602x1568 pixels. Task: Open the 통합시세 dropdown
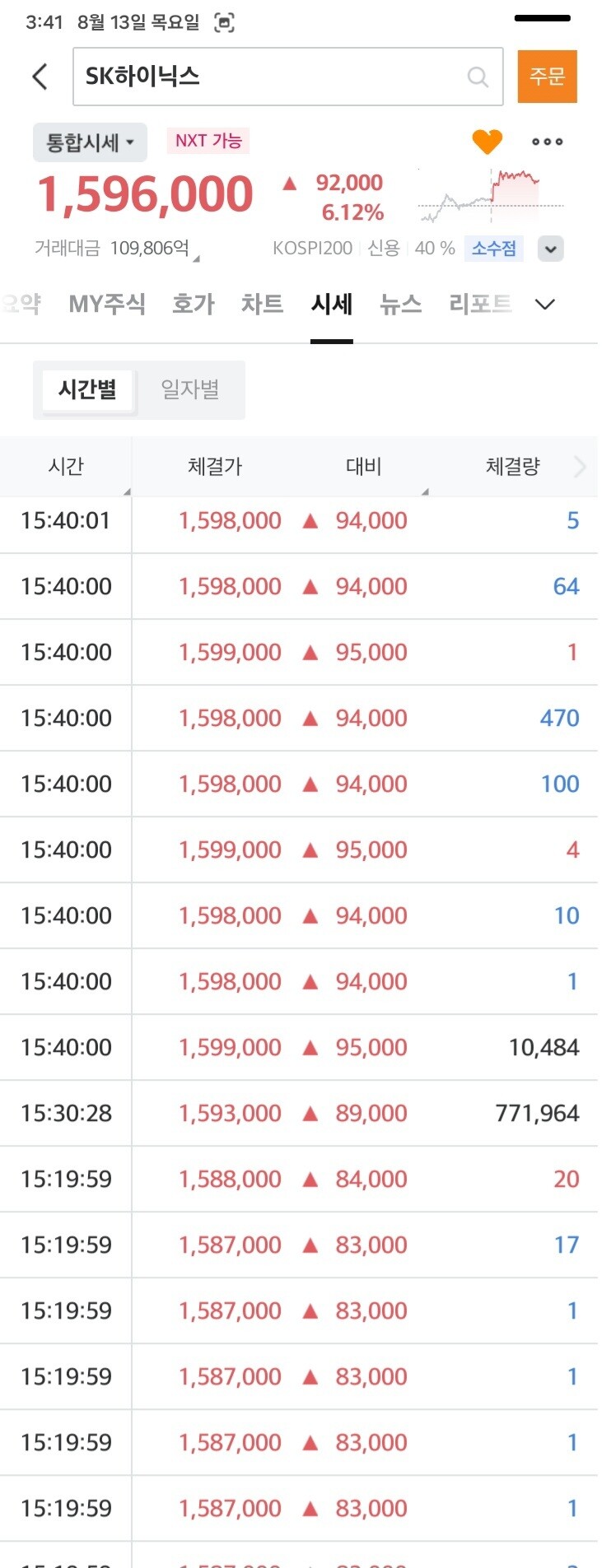[x=90, y=142]
